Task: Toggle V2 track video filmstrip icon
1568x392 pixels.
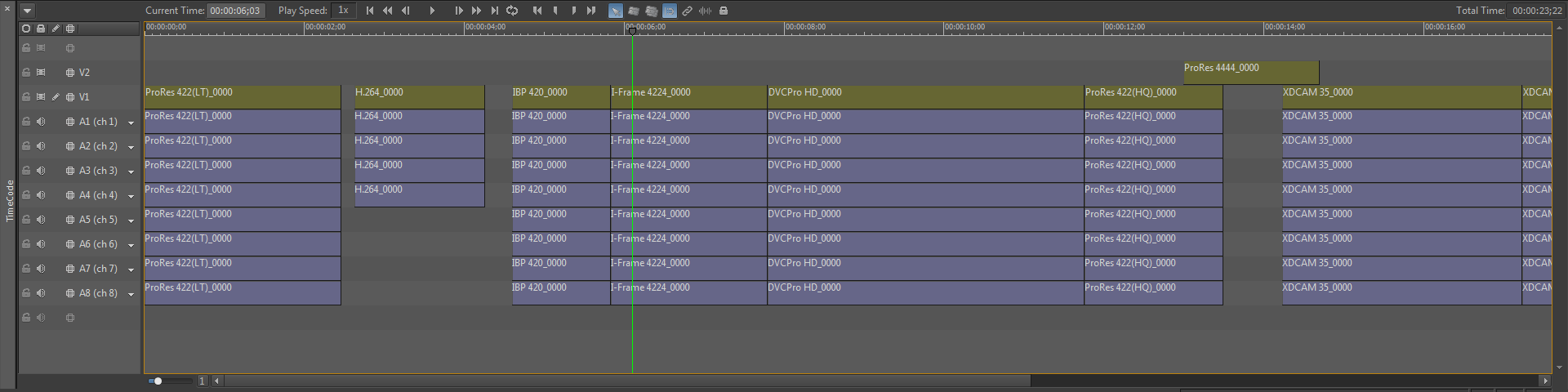Action: click(41, 73)
